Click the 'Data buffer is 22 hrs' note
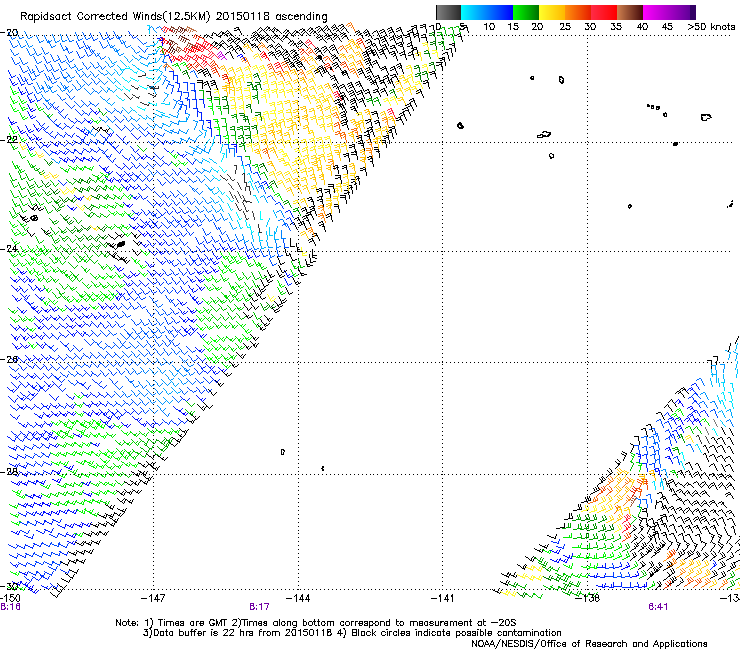Viewport: 740px width, 650px height. 203,633
